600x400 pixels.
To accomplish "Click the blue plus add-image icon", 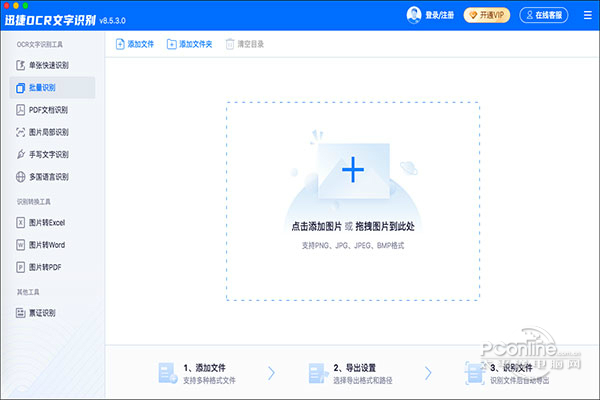I will pyautogui.click(x=353, y=169).
